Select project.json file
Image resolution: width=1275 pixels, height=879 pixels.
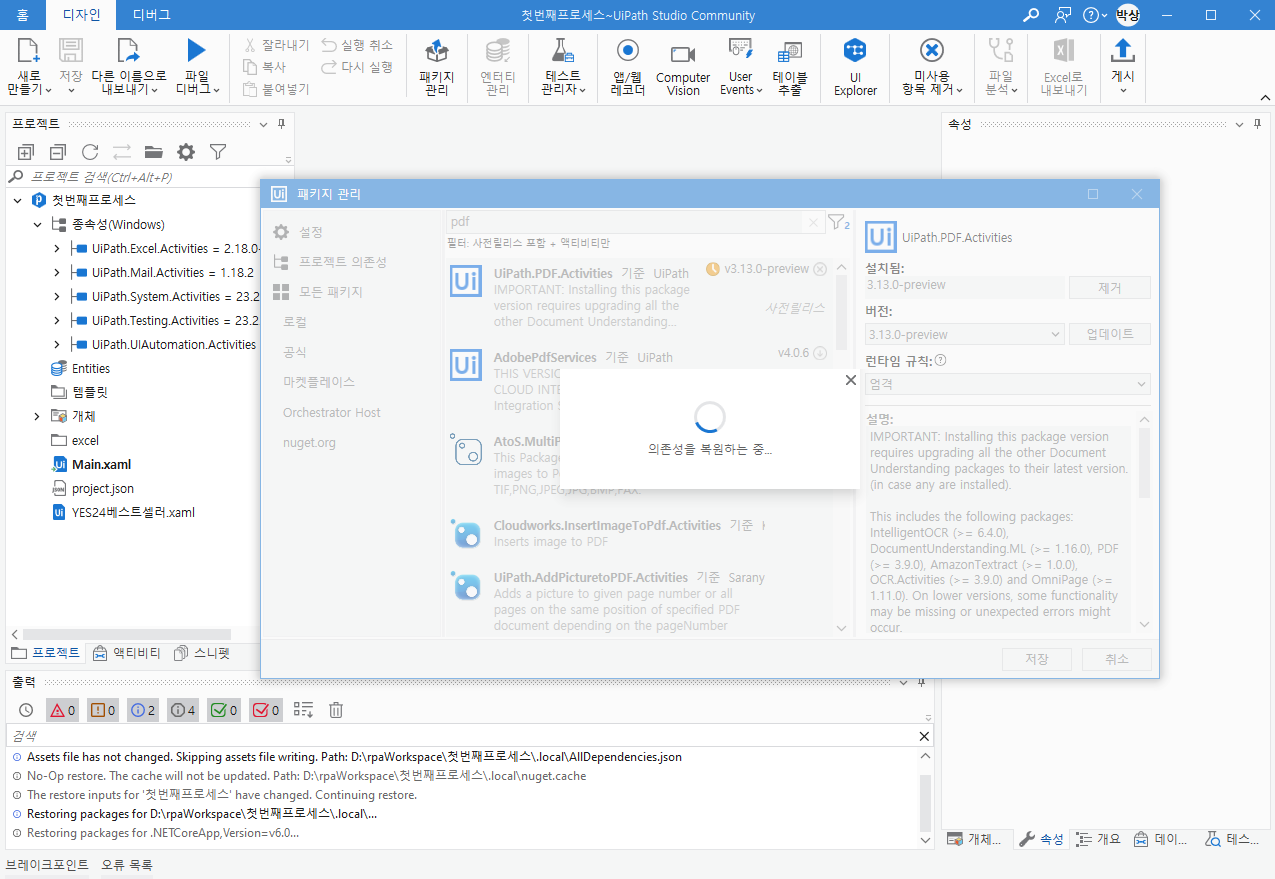[x=103, y=489]
